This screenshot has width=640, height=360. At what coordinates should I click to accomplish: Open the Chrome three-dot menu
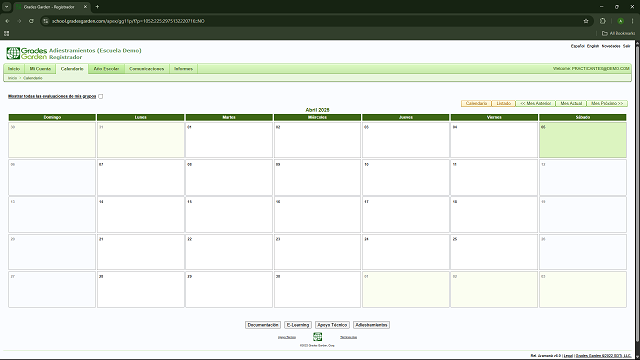[633, 21]
